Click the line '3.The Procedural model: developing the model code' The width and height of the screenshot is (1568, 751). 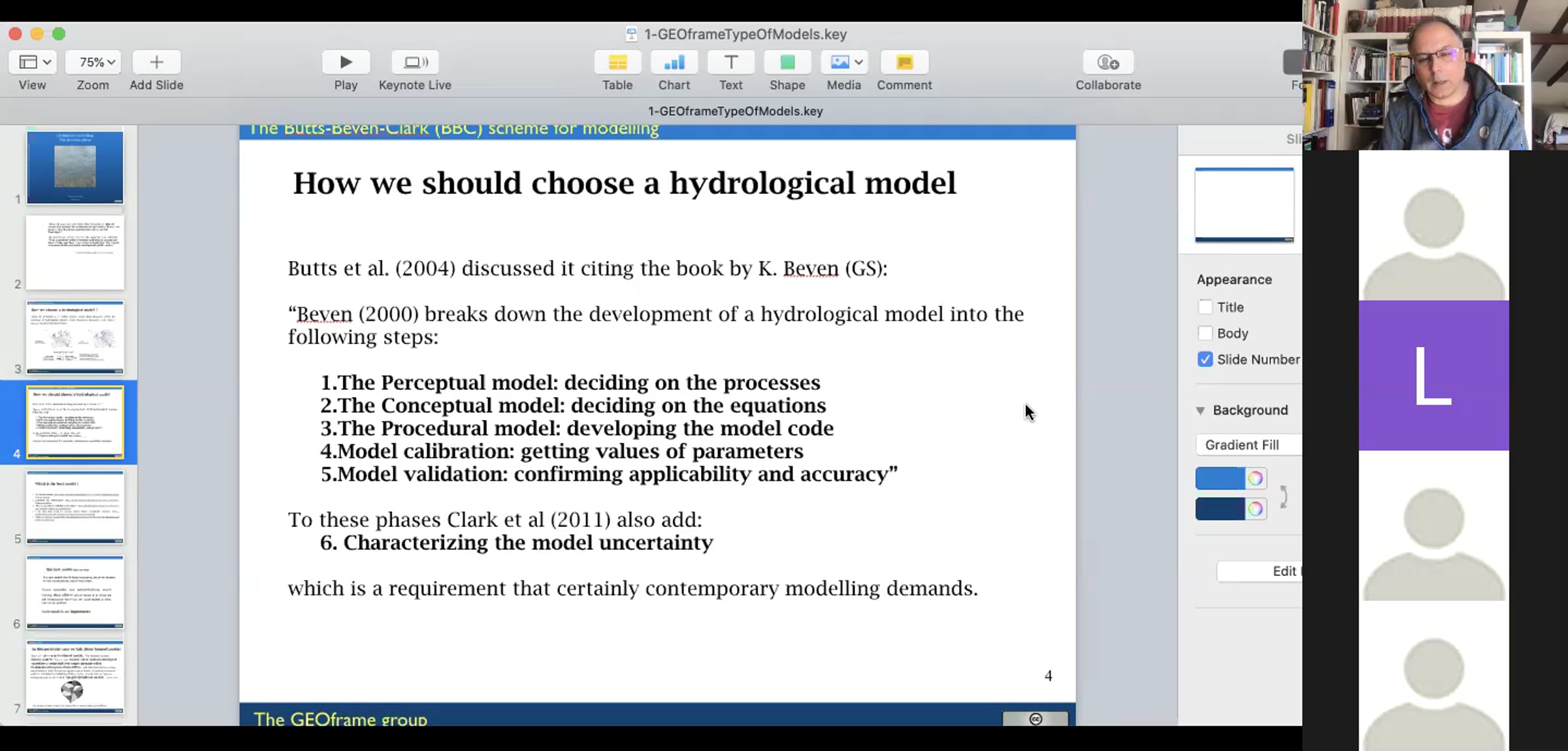577,428
